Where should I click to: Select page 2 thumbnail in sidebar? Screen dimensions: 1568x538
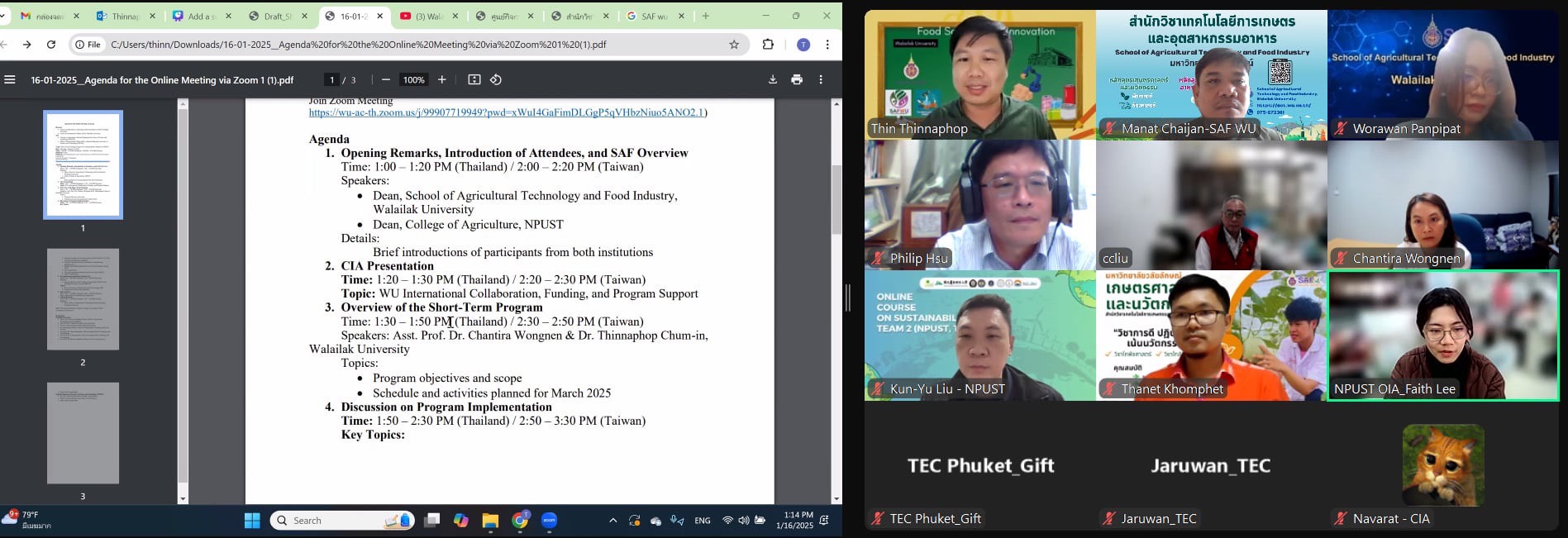click(83, 299)
